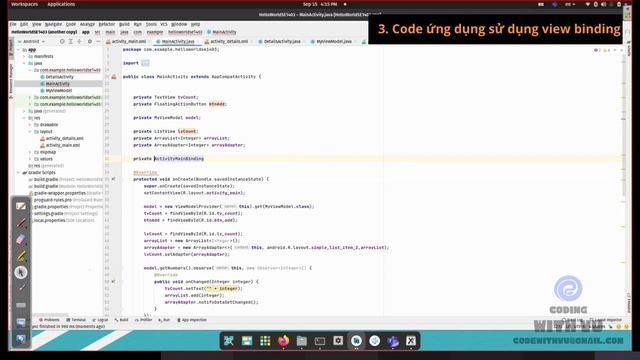
Task: Expand the drawable folder
Action: tap(30, 125)
